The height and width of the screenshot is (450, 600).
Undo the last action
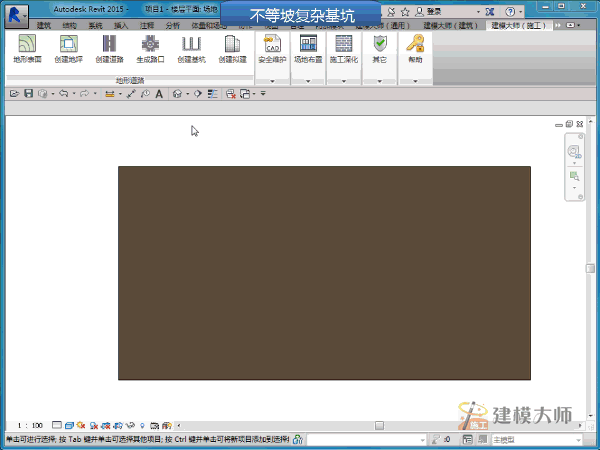pyautogui.click(x=64, y=94)
